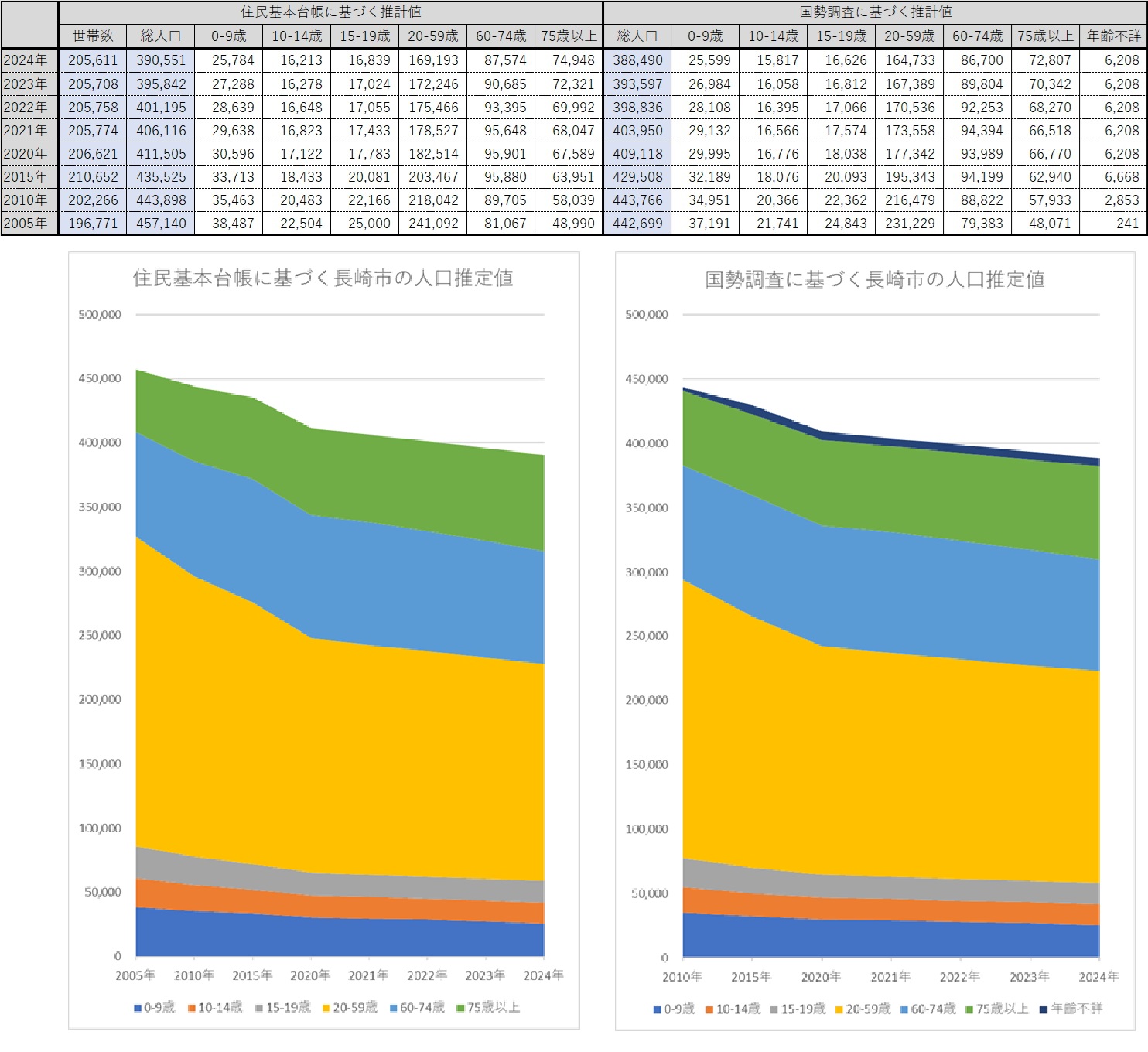Select the chart title 住民基本台帳に基づく長崎市の人口推定値
The image size is (1148, 1052).
click(x=323, y=278)
